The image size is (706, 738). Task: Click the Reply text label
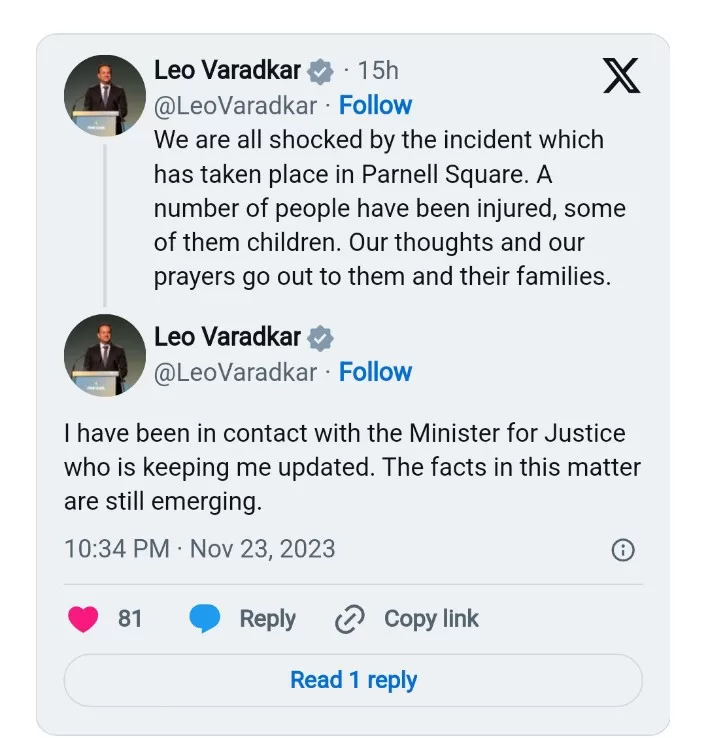tap(267, 619)
